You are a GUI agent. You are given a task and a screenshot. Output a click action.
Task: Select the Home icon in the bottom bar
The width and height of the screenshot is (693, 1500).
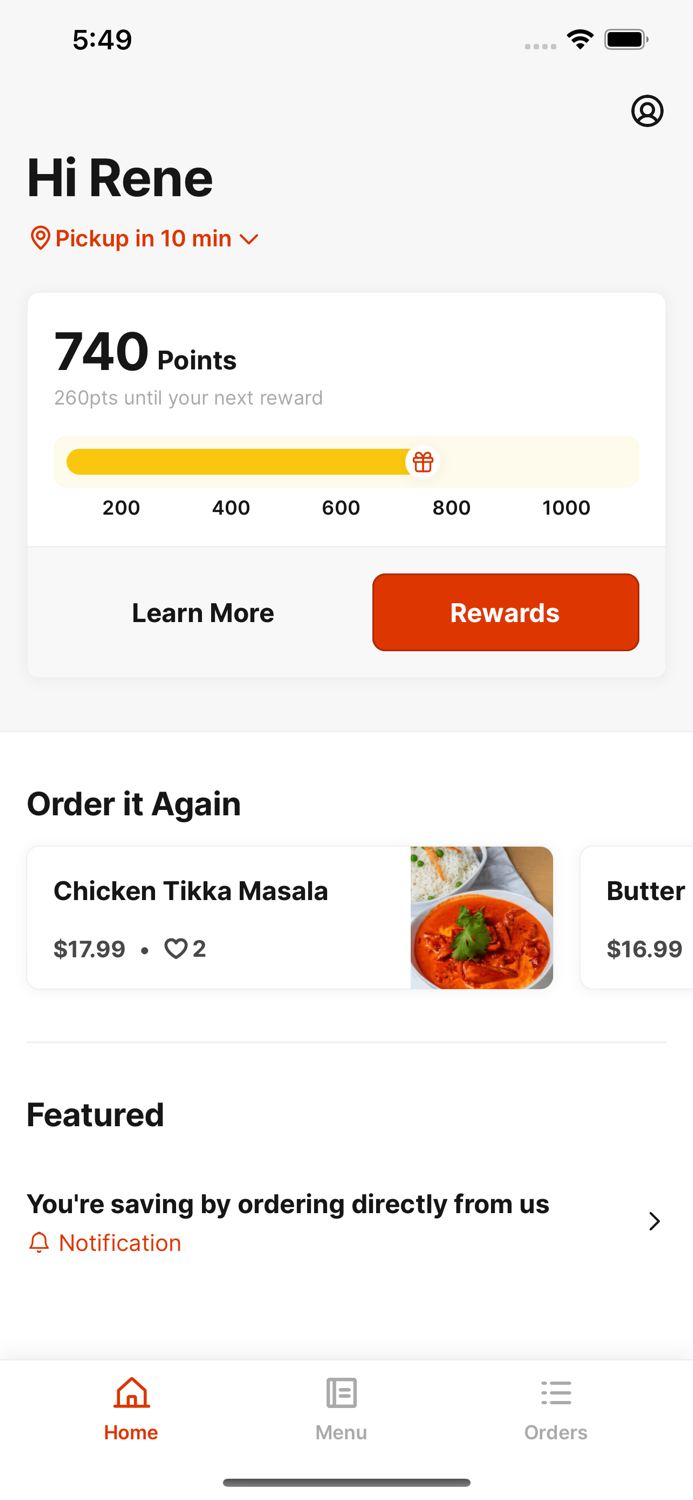point(131,1392)
